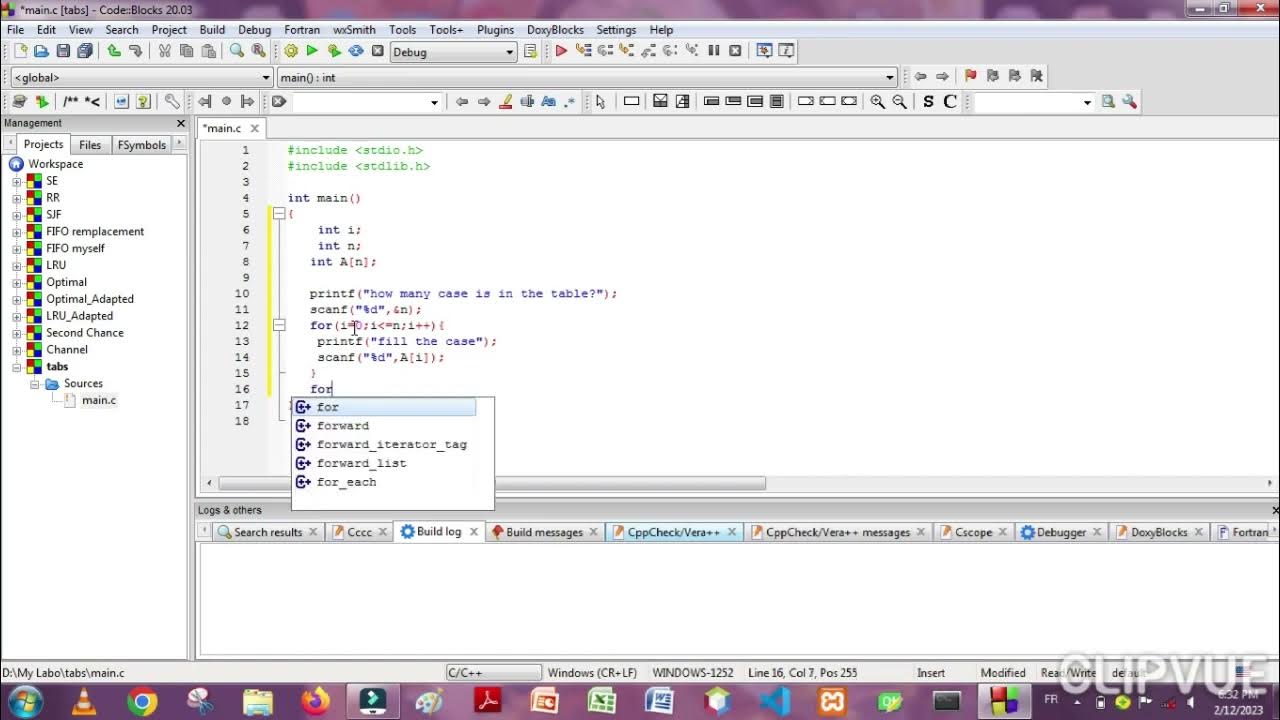This screenshot has width=1280, height=720.
Task: Expand the SE project tree node
Action: point(16,181)
